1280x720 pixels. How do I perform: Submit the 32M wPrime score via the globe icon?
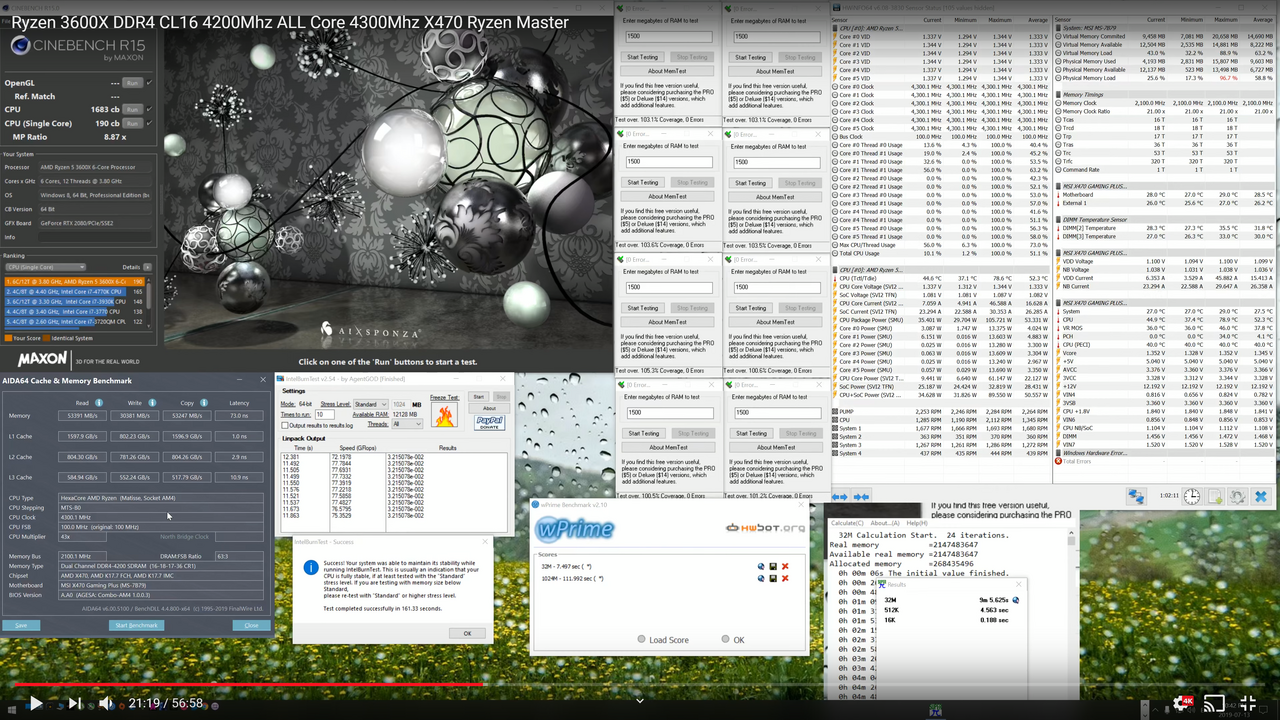point(761,566)
